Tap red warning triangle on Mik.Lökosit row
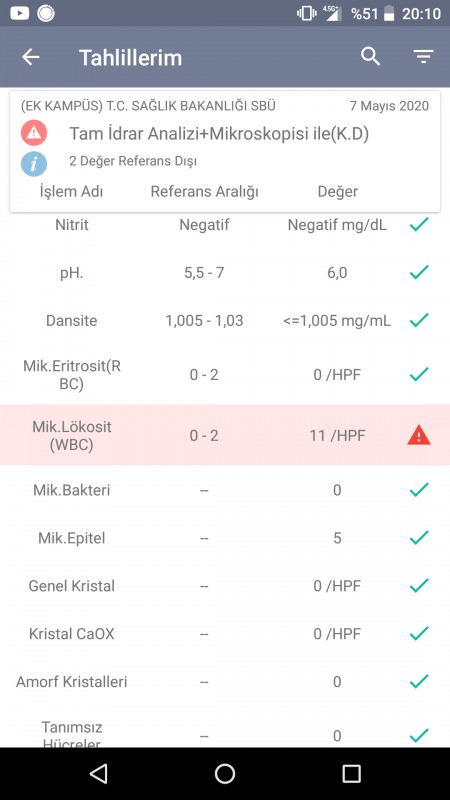The height and width of the screenshot is (800, 450). (419, 436)
